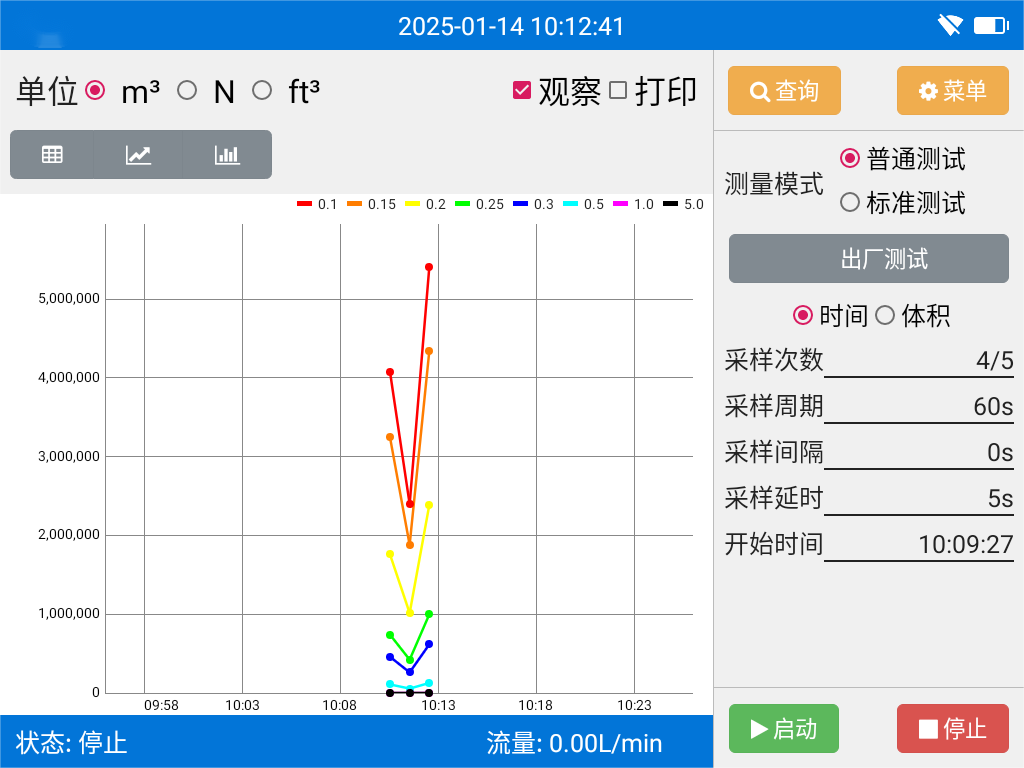This screenshot has height=768, width=1024.
Task: Toggle the 0.15 series in the legend
Action: tap(367, 204)
